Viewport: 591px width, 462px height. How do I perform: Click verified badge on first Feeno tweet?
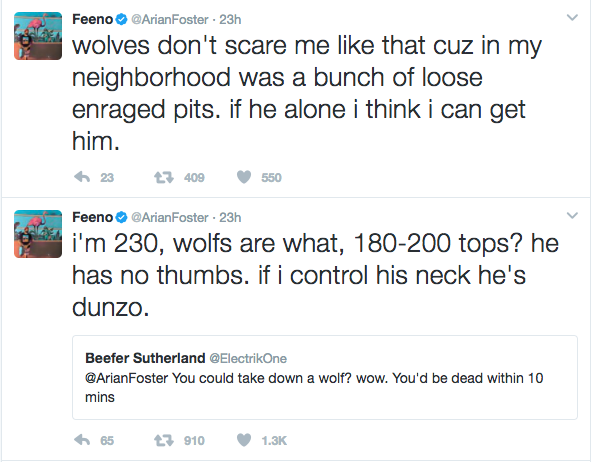(x=121, y=19)
